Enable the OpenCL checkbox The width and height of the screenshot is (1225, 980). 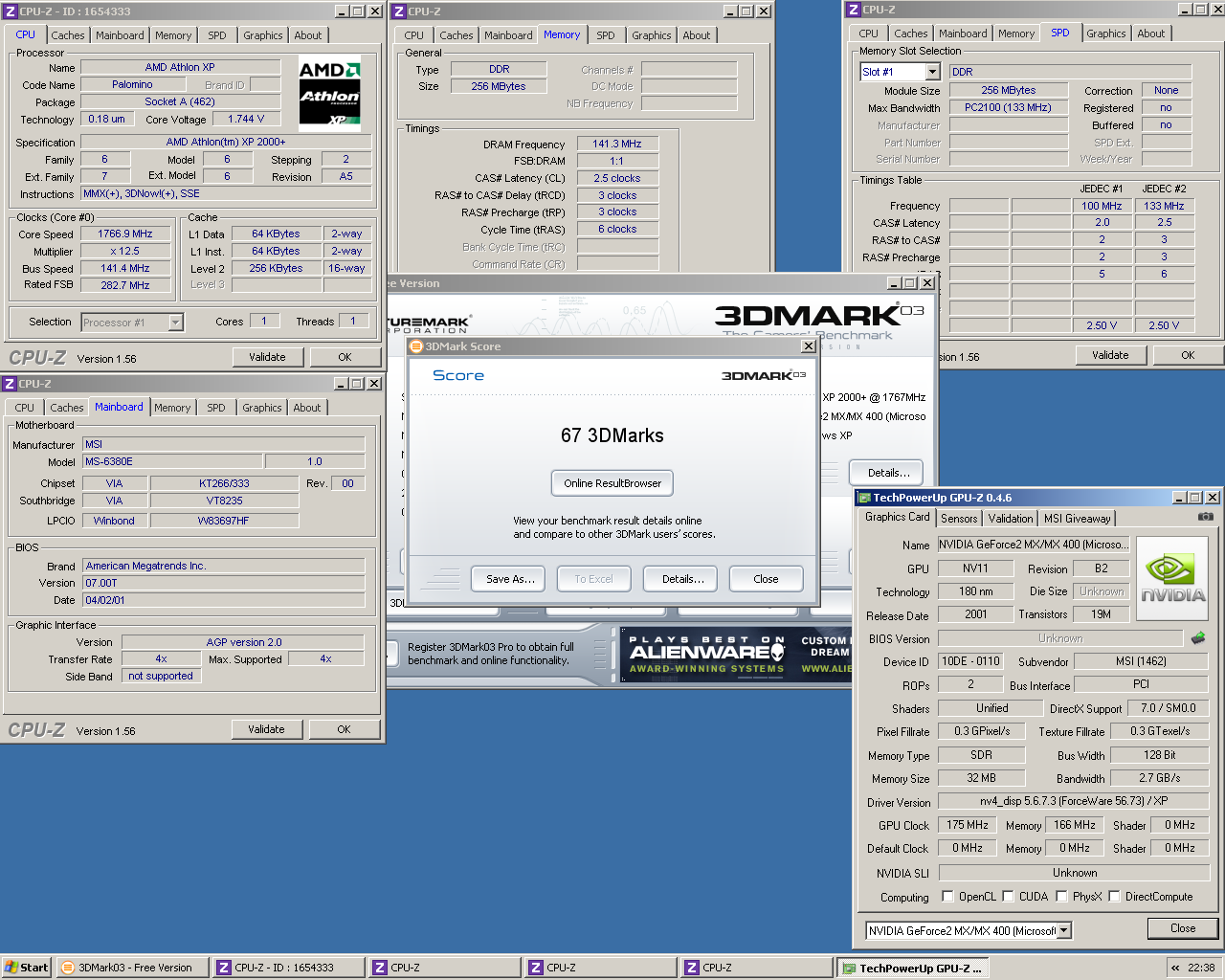pyautogui.click(x=947, y=897)
